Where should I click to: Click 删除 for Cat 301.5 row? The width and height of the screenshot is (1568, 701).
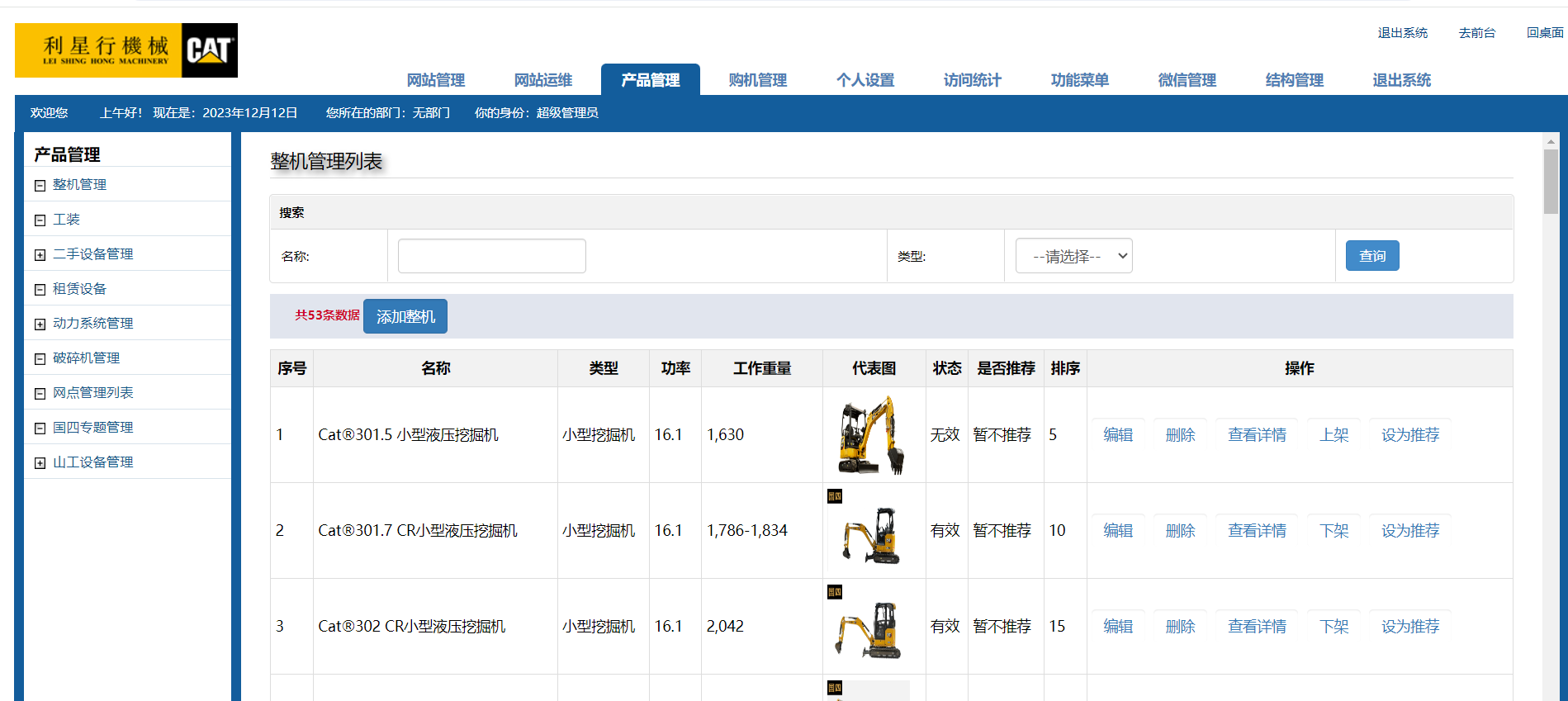pos(1180,434)
